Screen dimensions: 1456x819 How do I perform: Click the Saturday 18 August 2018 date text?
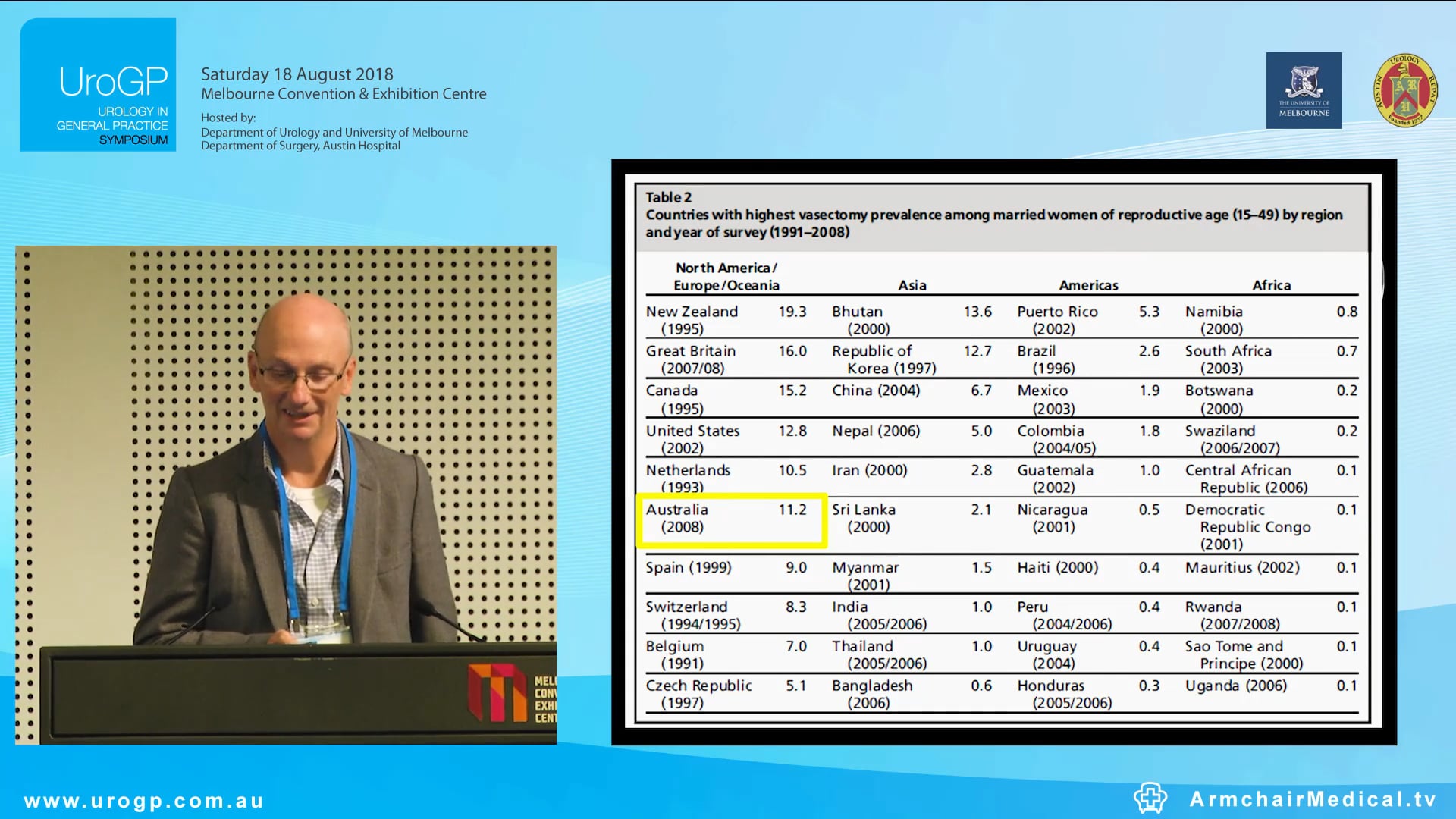point(297,74)
